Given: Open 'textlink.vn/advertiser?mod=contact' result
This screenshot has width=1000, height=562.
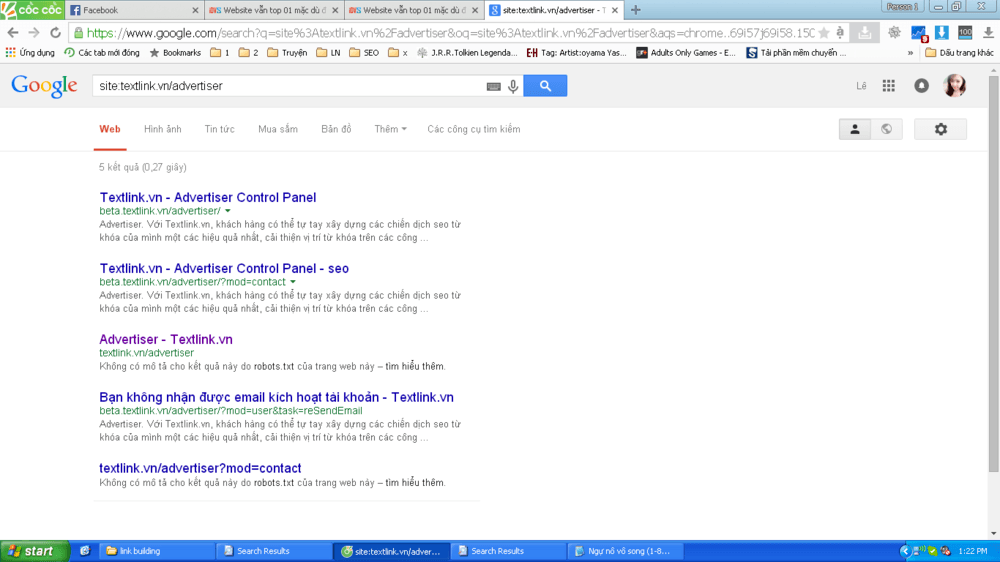Looking at the screenshot, I should [200, 468].
